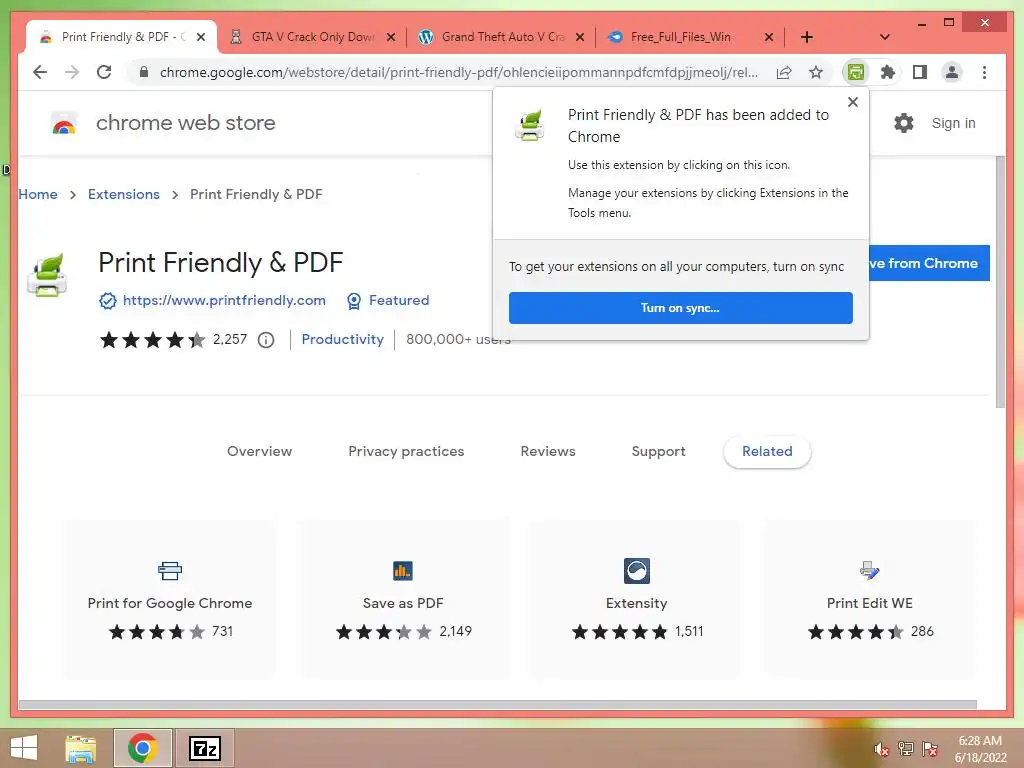The width and height of the screenshot is (1024, 768).
Task: Click the muted volume tray icon
Action: (x=881, y=749)
